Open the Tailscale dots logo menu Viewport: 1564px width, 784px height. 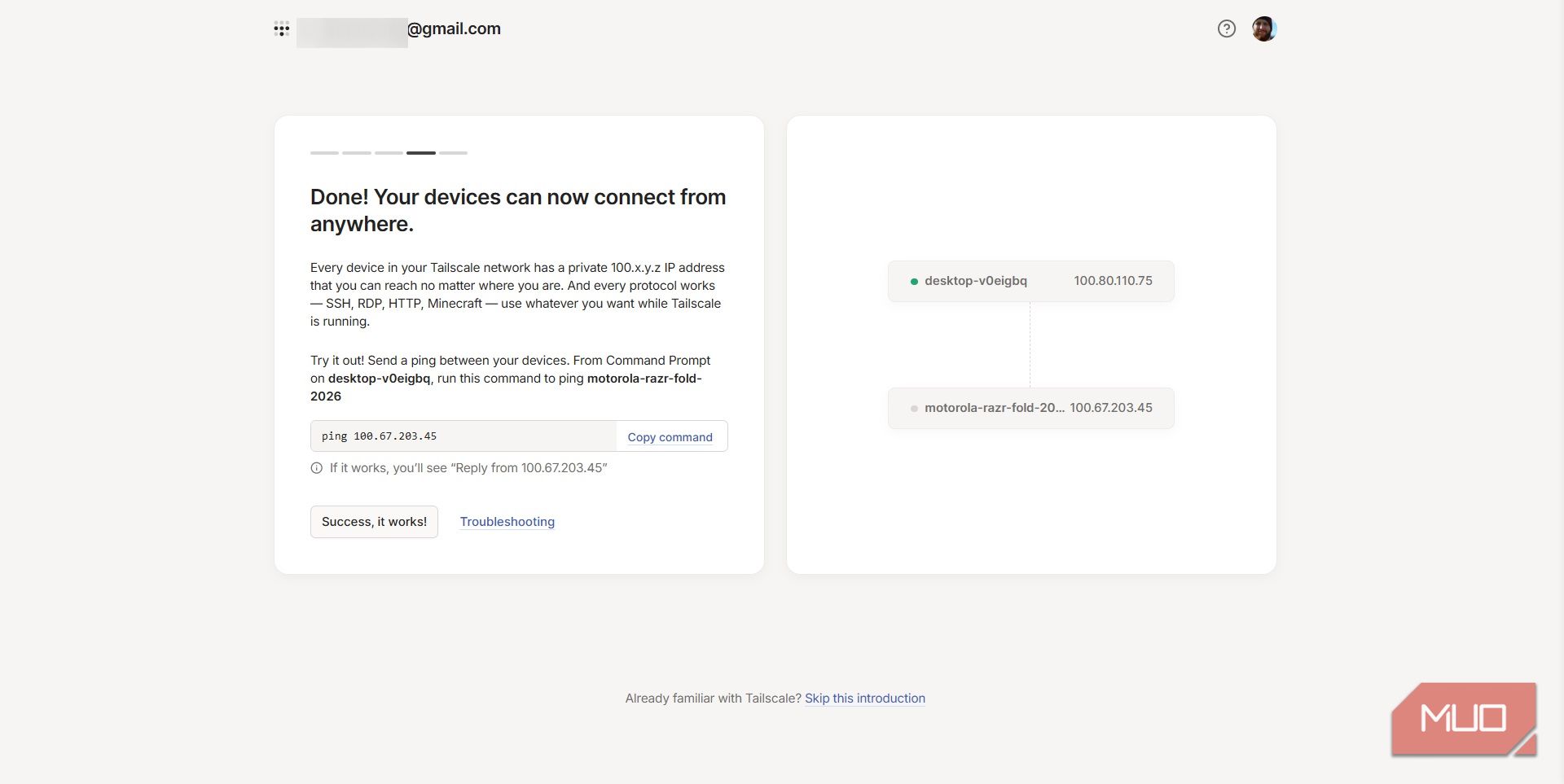282,29
